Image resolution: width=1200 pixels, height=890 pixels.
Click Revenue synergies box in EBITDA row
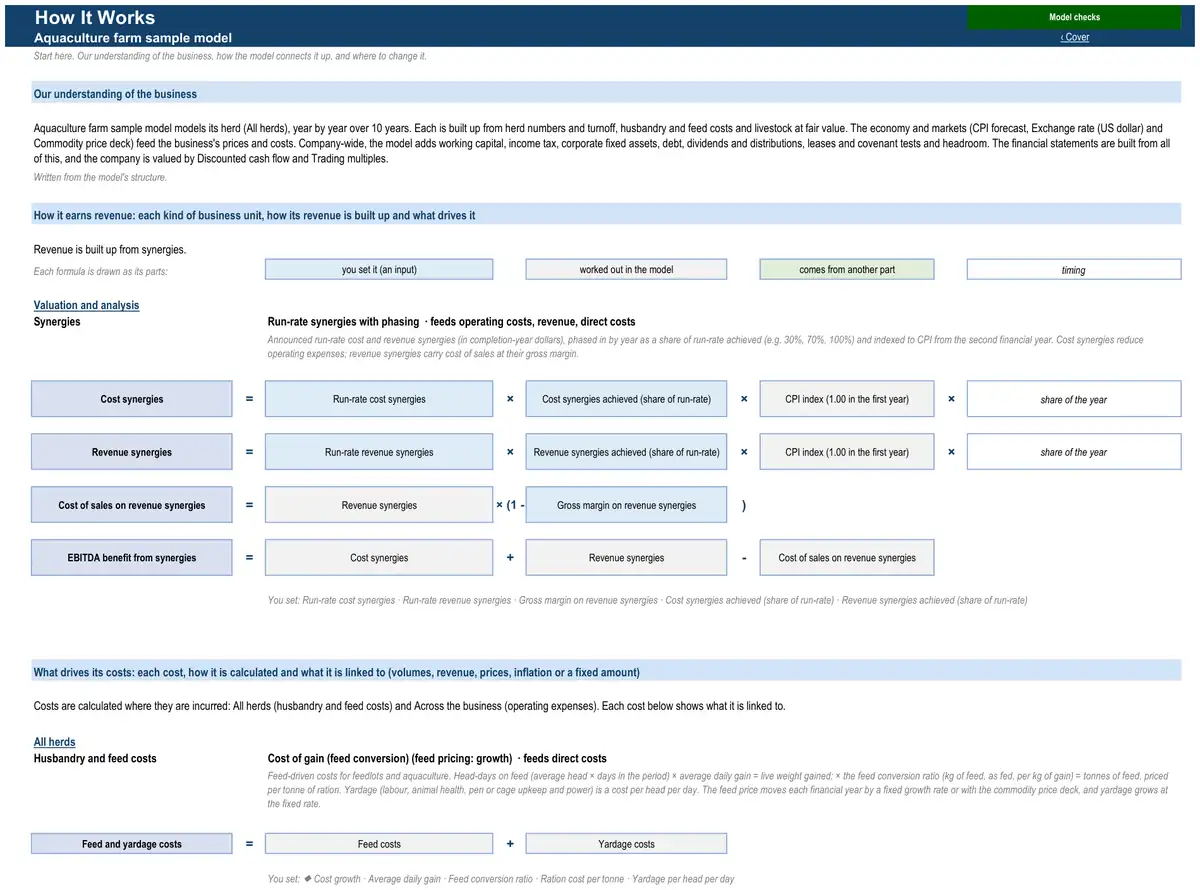(x=626, y=558)
